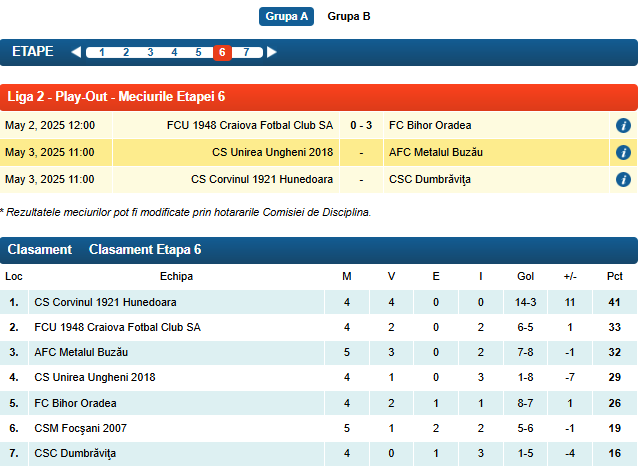
Task: Select stage 5 in Etape
Action: pyautogui.click(x=198, y=53)
